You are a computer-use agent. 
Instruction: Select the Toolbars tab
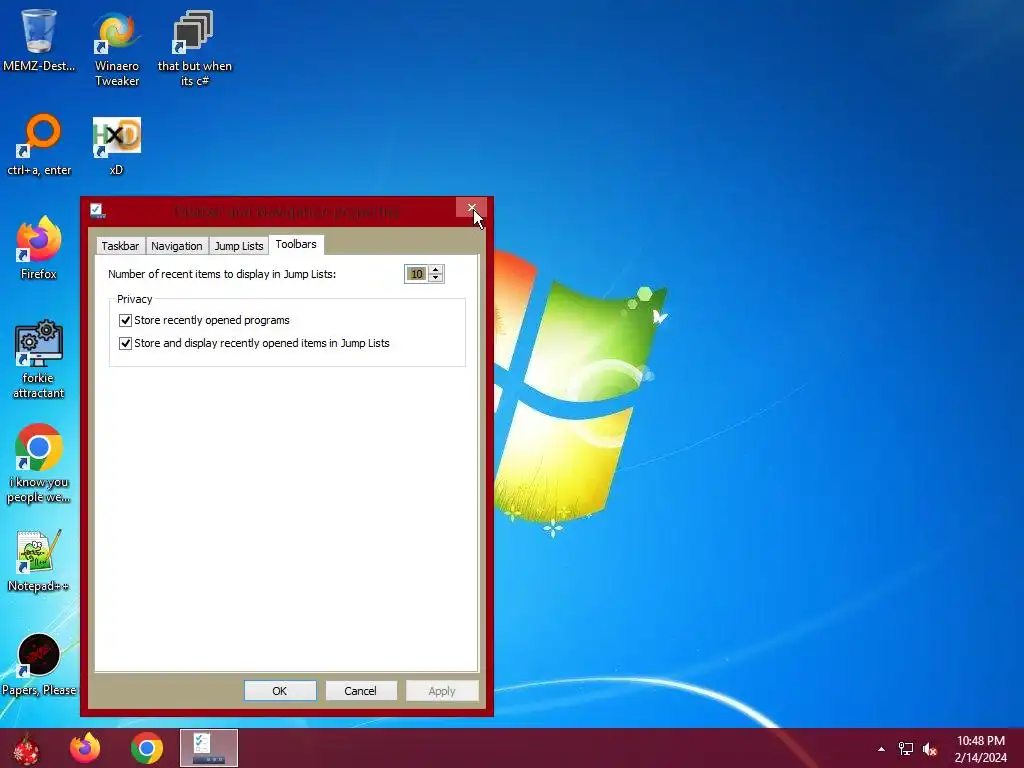296,244
